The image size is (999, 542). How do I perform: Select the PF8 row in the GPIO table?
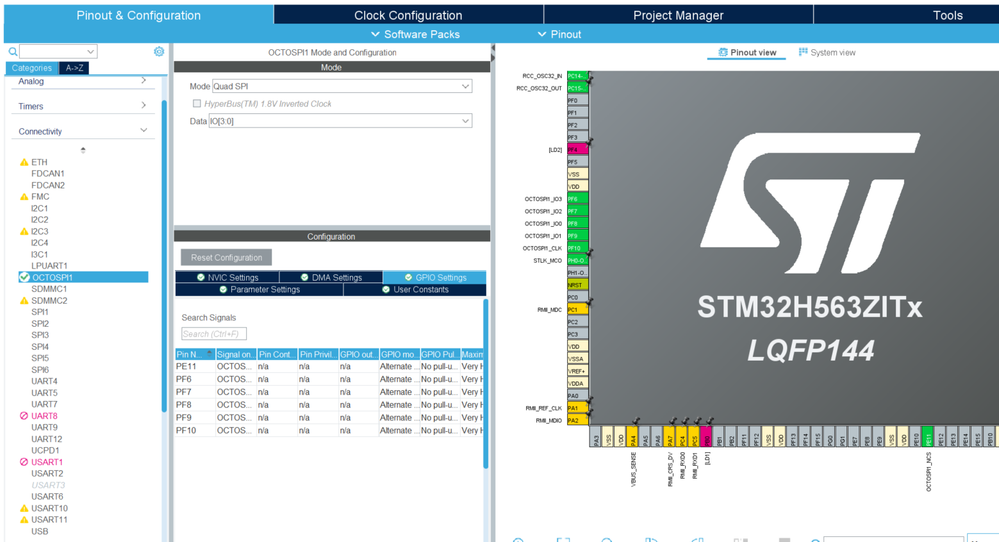(329, 404)
